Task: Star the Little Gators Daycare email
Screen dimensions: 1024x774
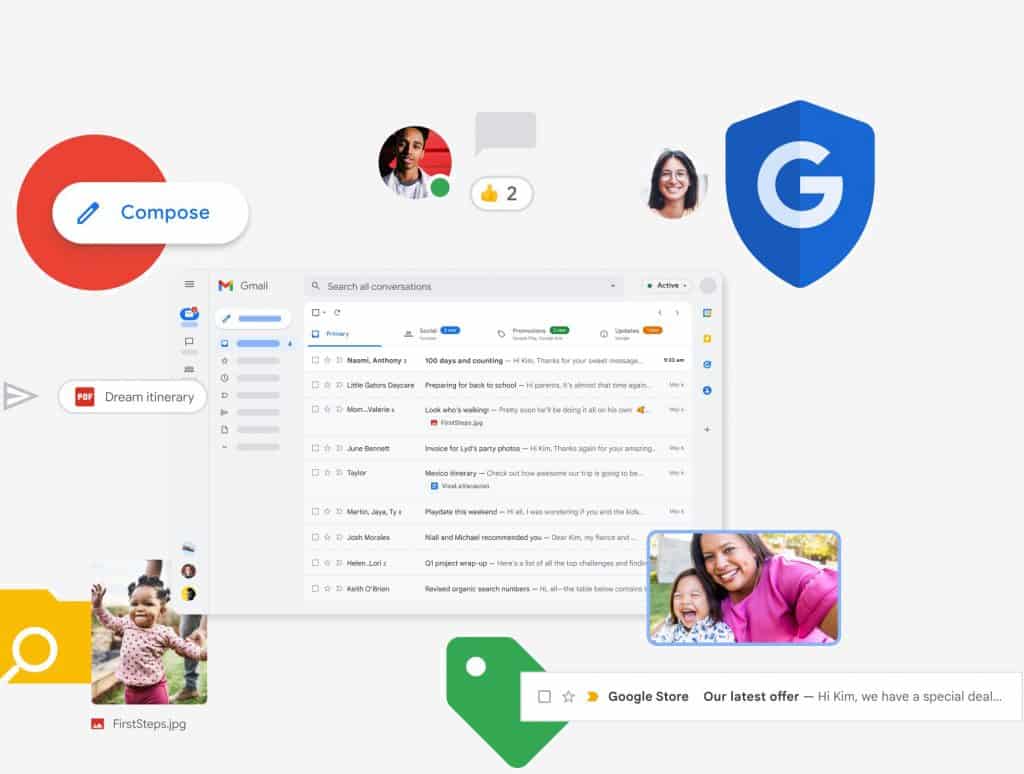Action: (327, 385)
